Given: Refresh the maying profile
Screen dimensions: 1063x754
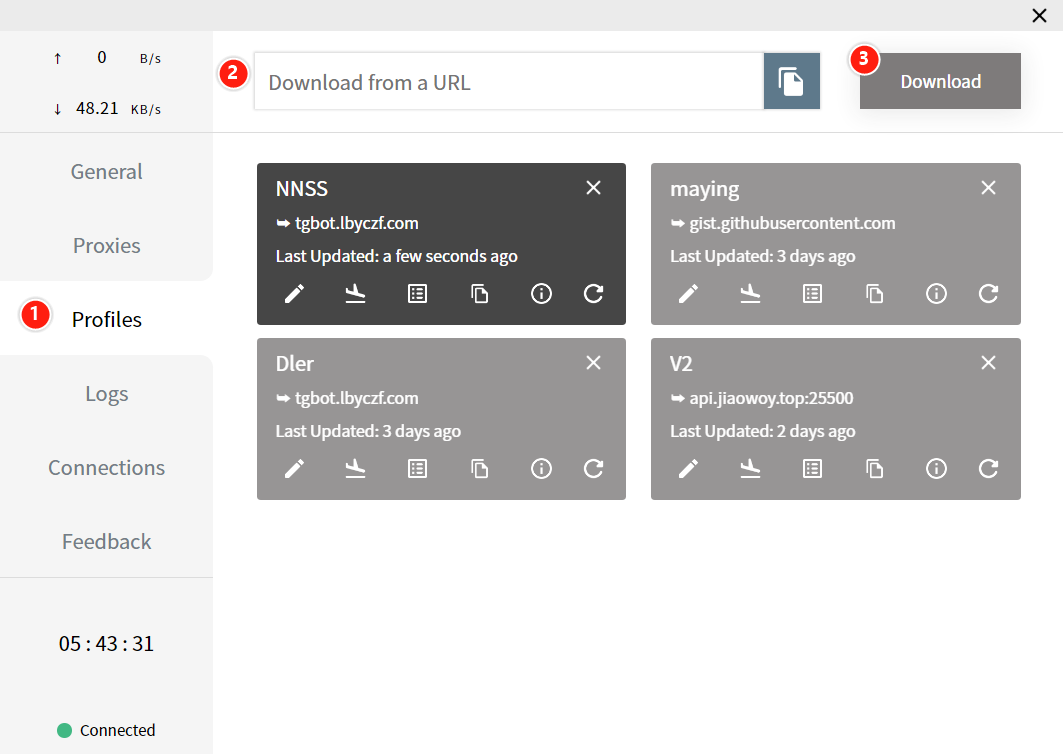Looking at the screenshot, I should pos(988,294).
